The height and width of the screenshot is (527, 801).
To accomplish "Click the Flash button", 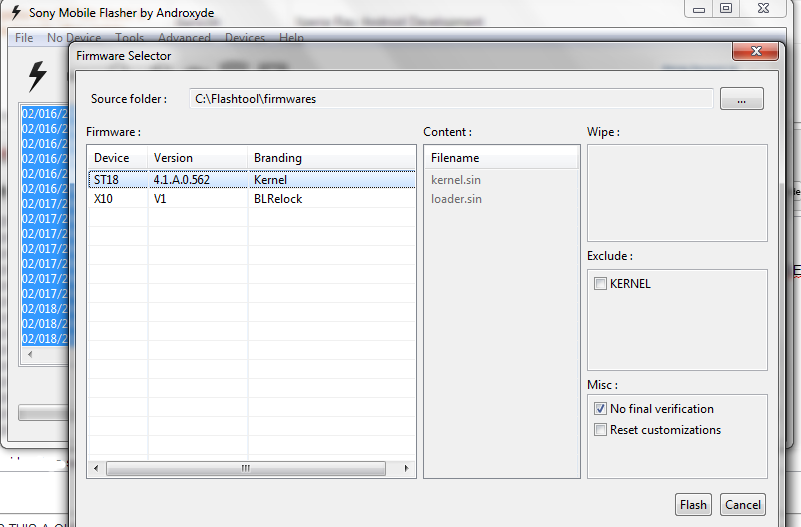I will pyautogui.click(x=693, y=505).
